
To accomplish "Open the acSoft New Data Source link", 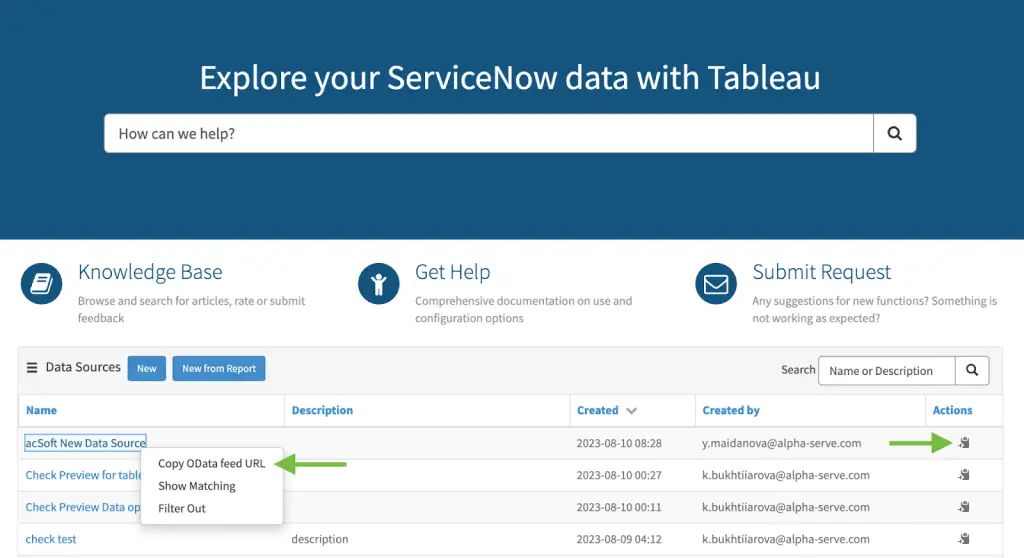I will pos(86,443).
